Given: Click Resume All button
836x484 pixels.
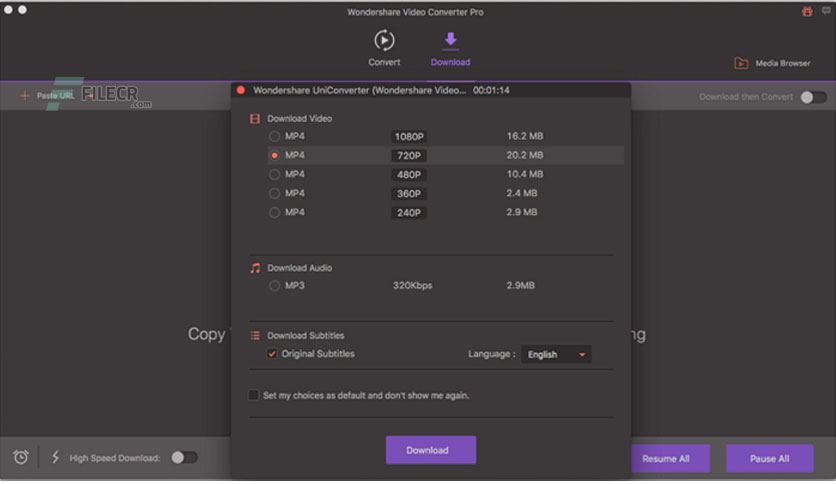Looking at the screenshot, I should click(669, 459).
